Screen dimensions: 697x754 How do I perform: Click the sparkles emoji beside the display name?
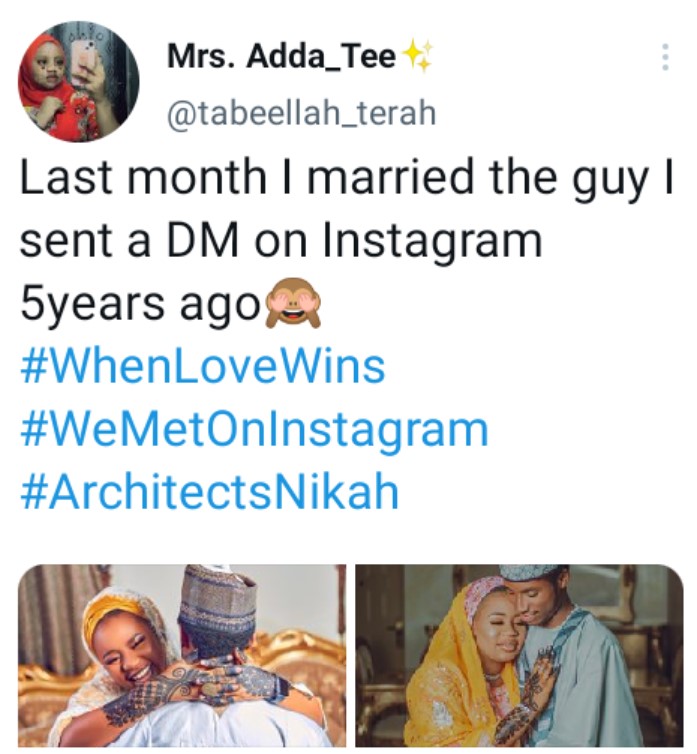(x=416, y=57)
